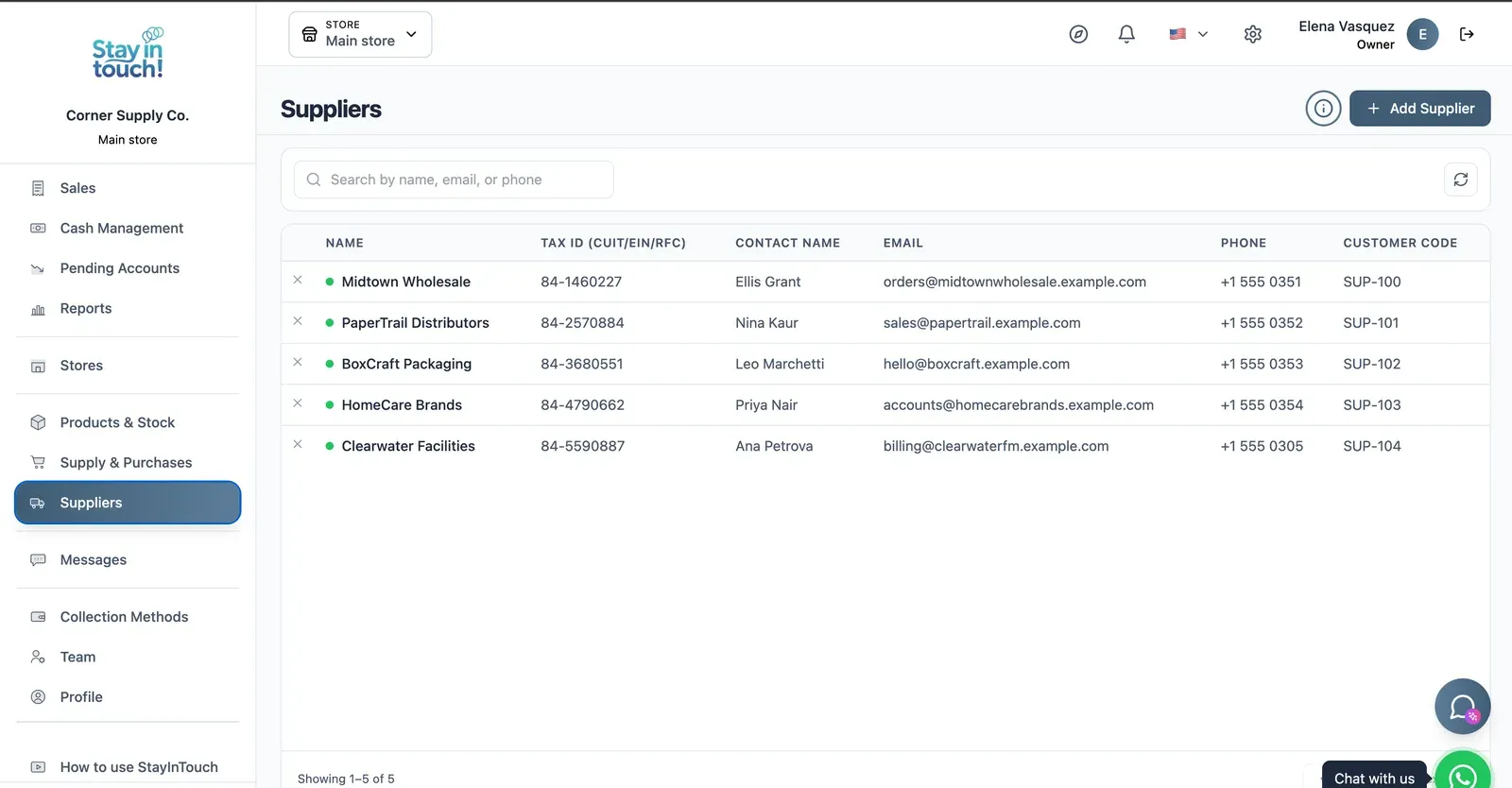
Task: Navigate to Reports
Action: click(128, 308)
